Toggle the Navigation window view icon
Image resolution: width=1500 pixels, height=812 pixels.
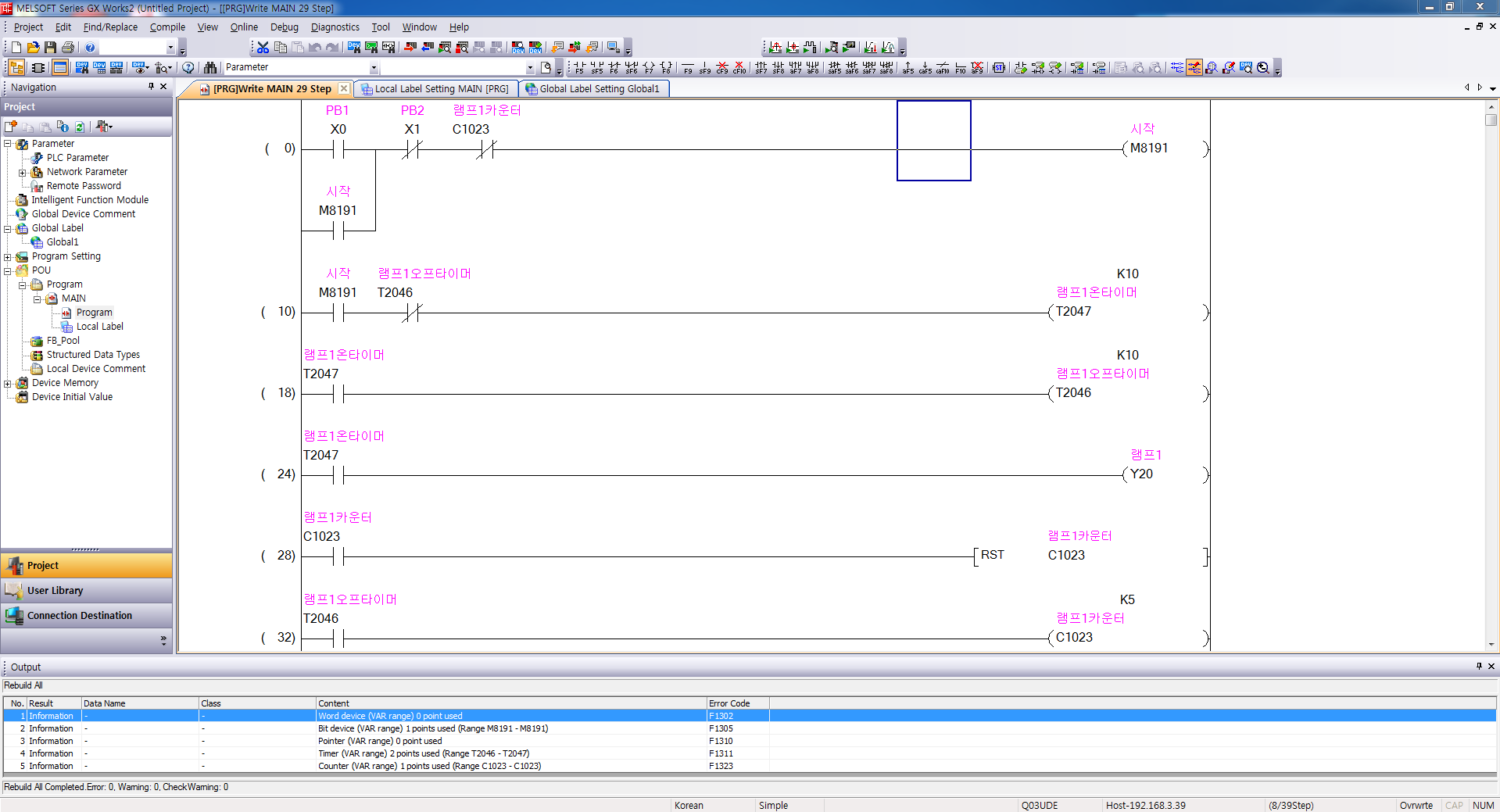tap(16, 68)
